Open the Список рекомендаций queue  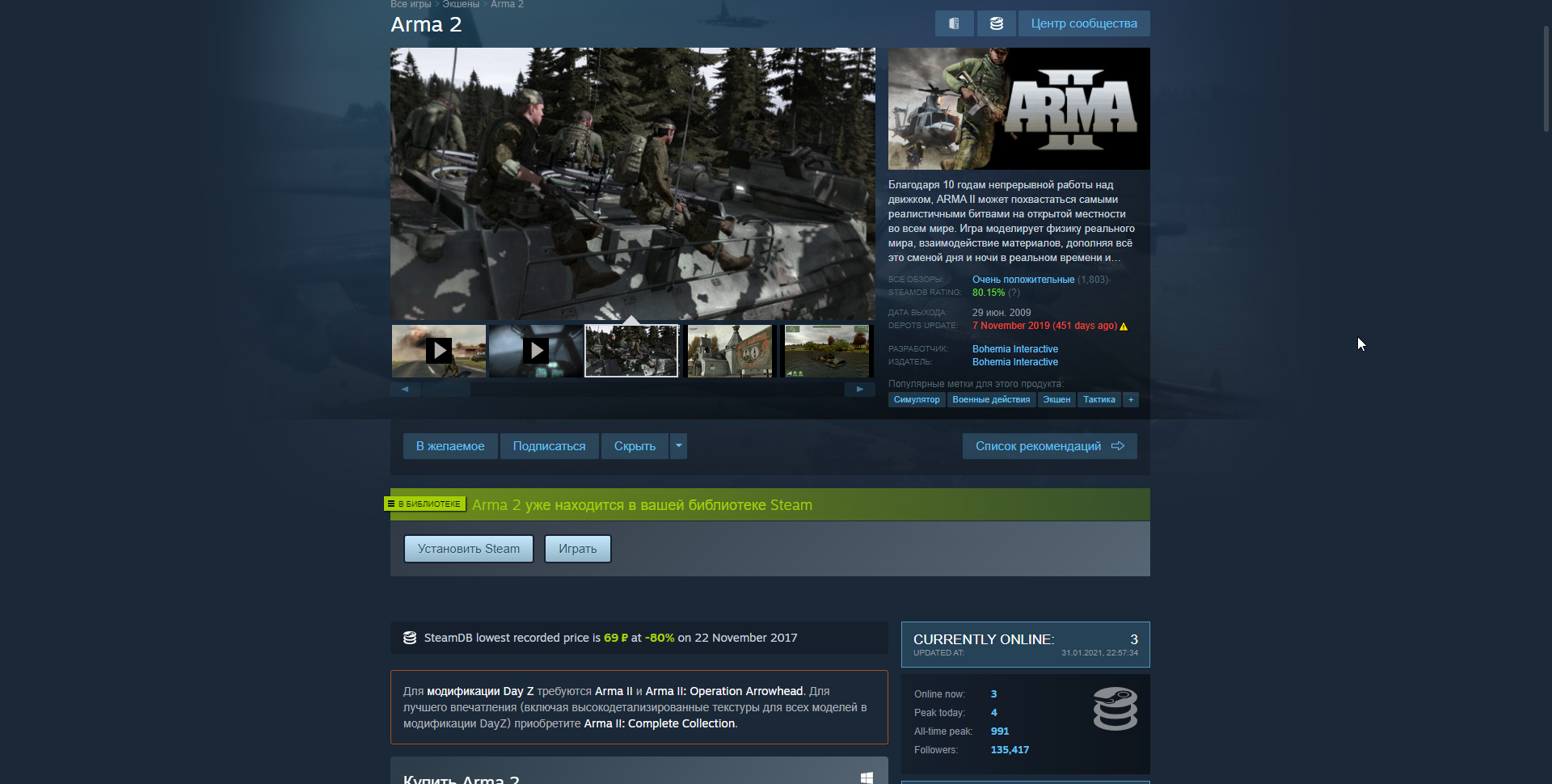point(1050,446)
